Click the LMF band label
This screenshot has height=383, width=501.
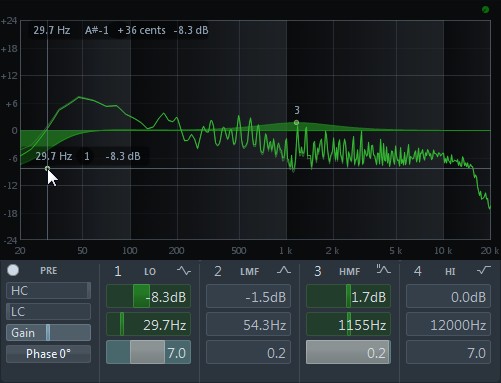(x=250, y=272)
